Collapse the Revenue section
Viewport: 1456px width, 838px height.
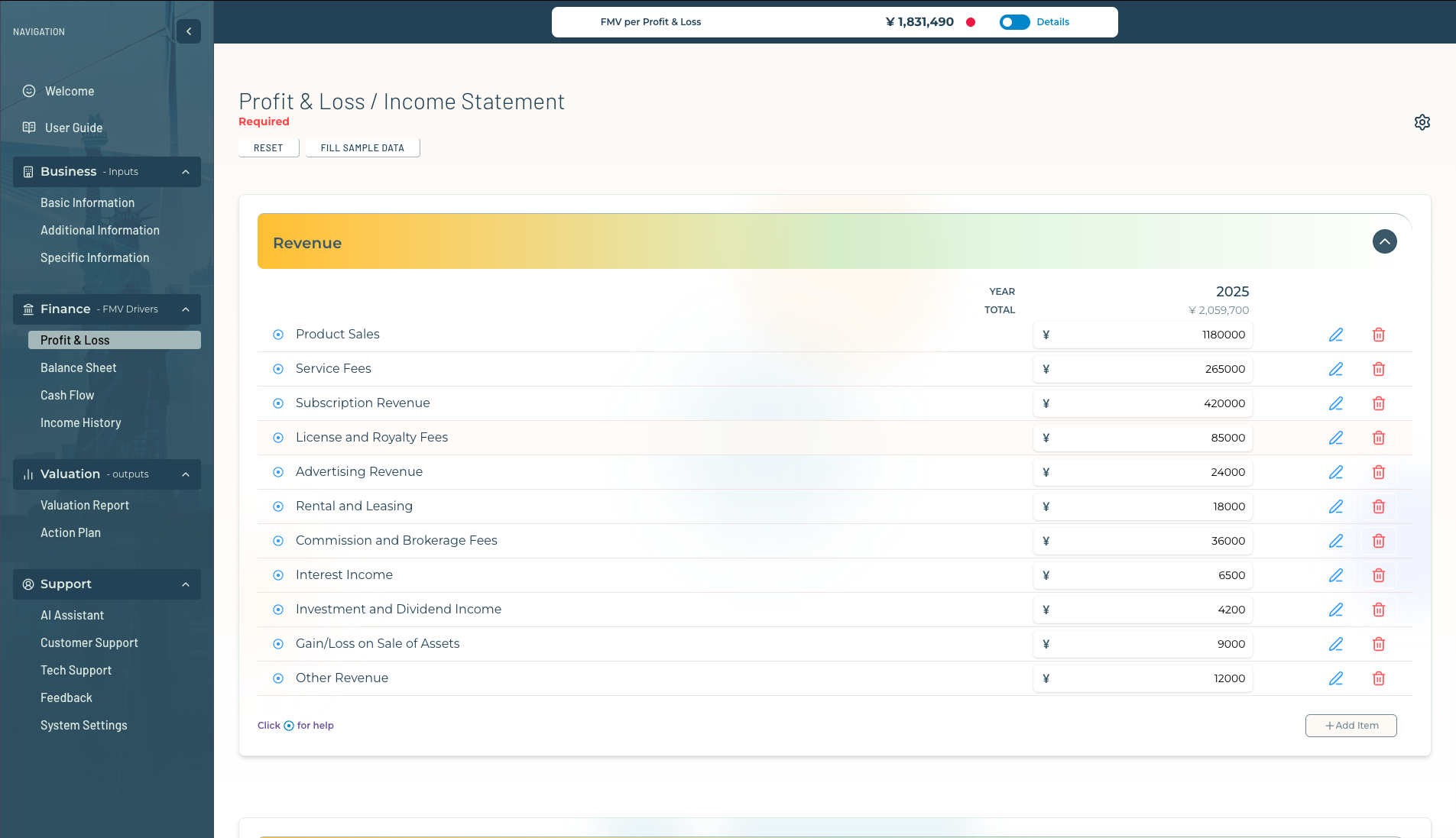(1384, 241)
